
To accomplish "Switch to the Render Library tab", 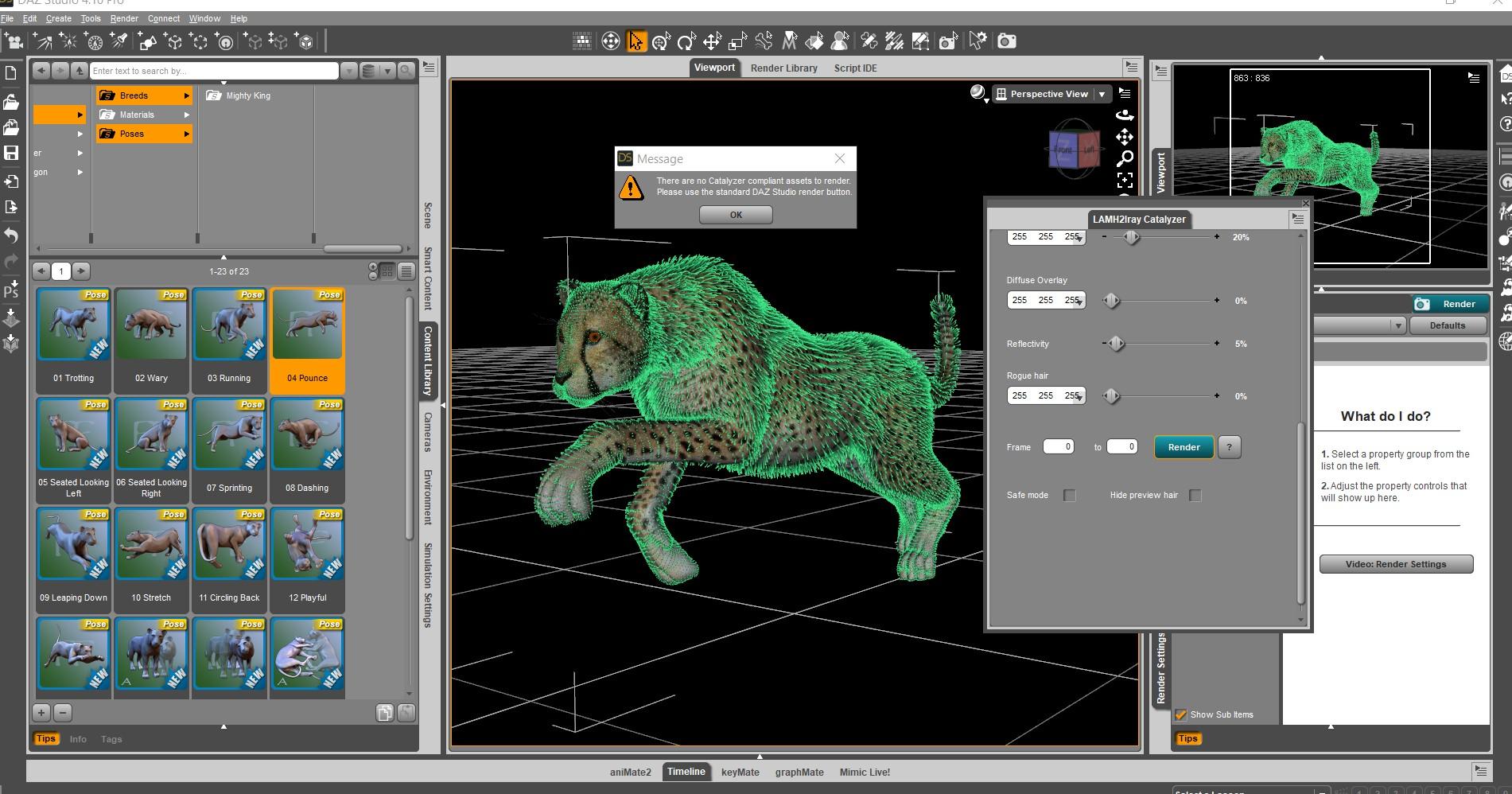I will (784, 68).
